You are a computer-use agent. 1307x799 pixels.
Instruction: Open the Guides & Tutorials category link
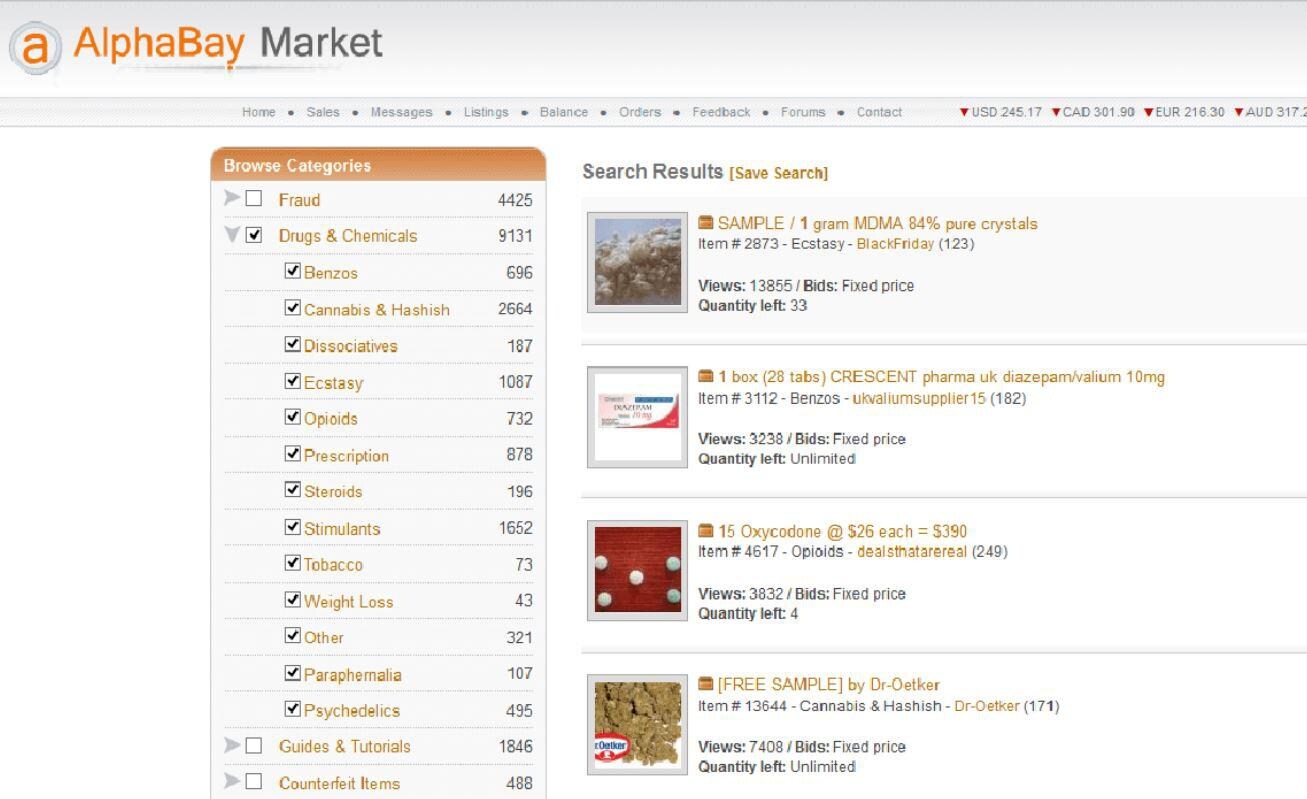(x=344, y=746)
